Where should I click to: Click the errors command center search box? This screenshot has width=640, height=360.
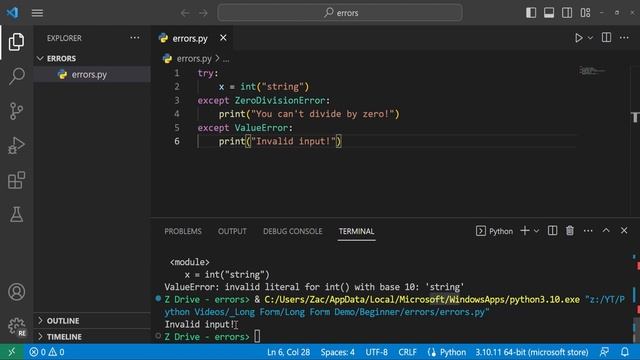pos(340,13)
